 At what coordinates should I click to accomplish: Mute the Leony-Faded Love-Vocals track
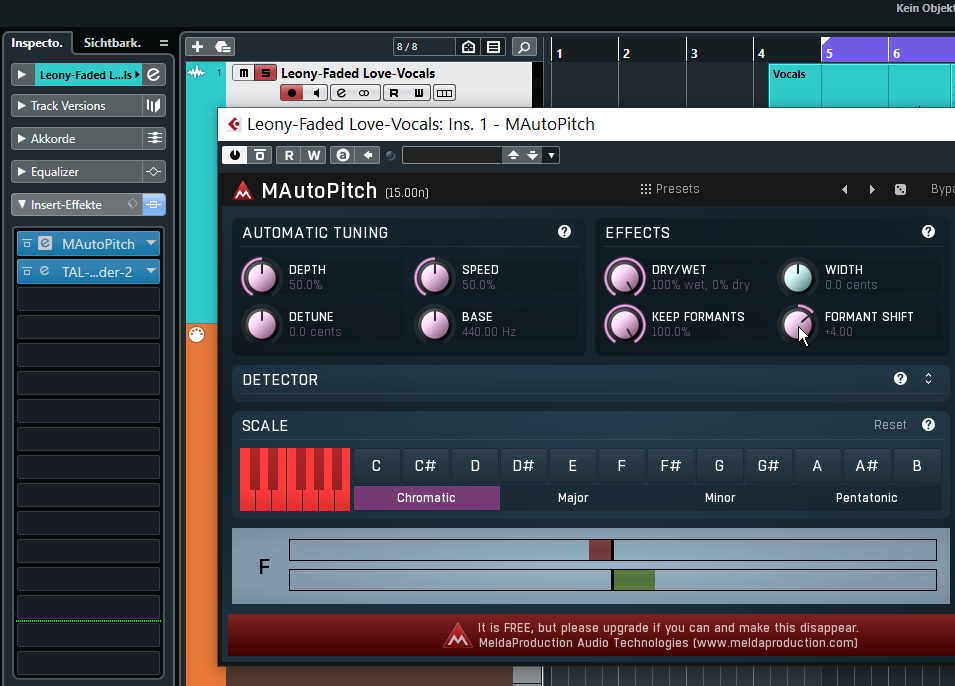pos(243,73)
